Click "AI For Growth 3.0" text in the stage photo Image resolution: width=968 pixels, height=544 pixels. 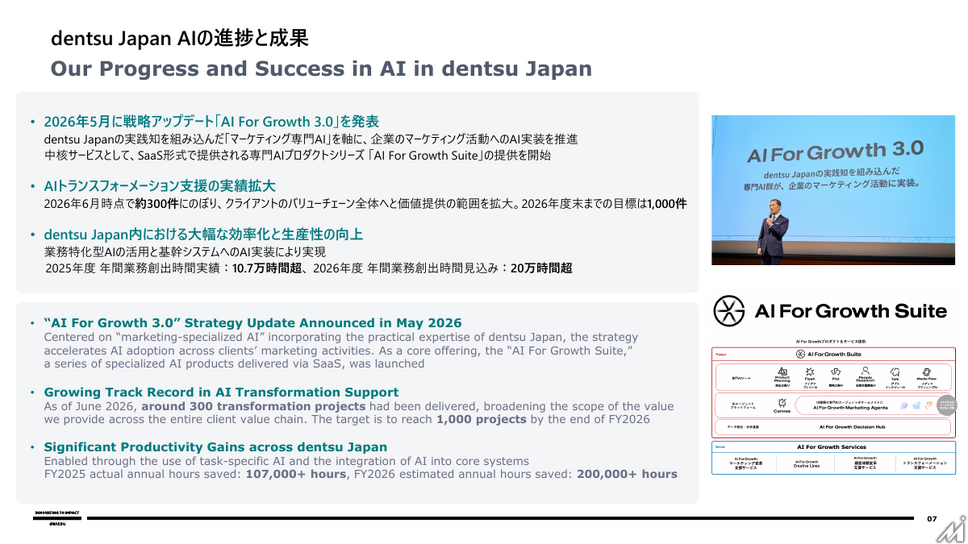[x=835, y=151]
